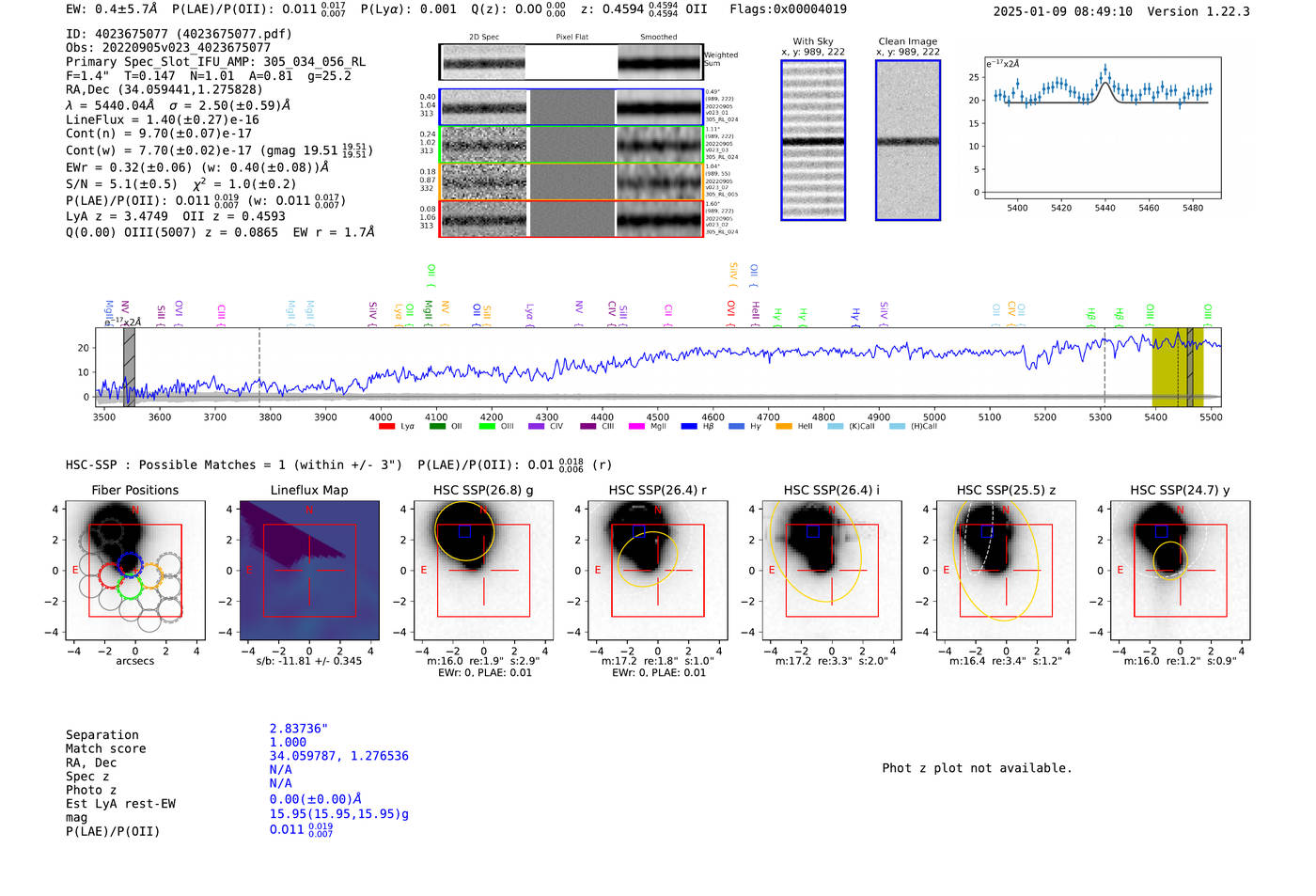This screenshot has height=896, width=1316.
Task: Click the emission line fit plot near 5440
Action: pyautogui.click(x=1102, y=128)
